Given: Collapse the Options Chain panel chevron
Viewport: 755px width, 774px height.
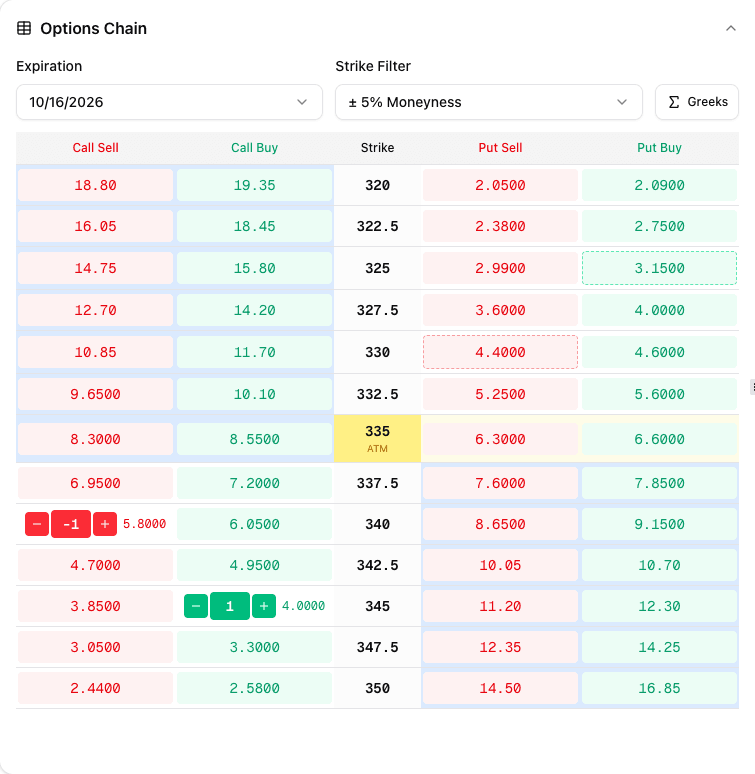Looking at the screenshot, I should [730, 29].
